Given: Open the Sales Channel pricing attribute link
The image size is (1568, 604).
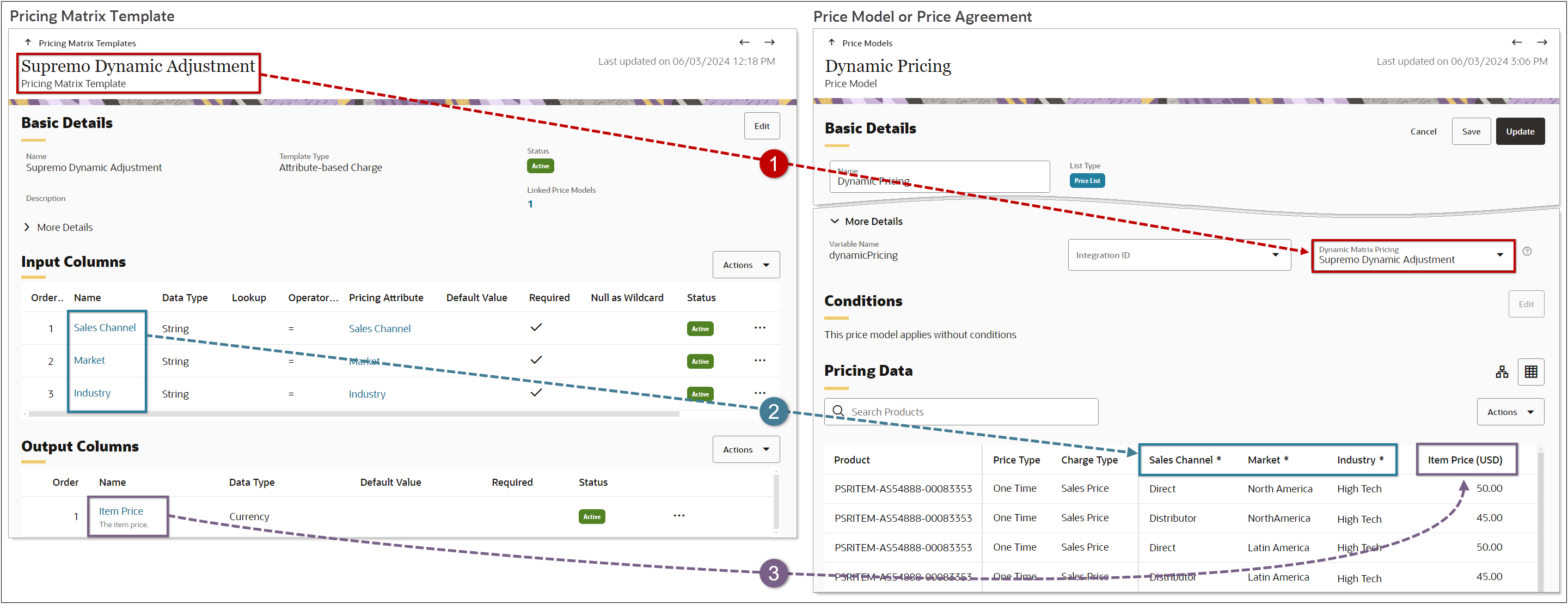Looking at the screenshot, I should click(x=379, y=328).
